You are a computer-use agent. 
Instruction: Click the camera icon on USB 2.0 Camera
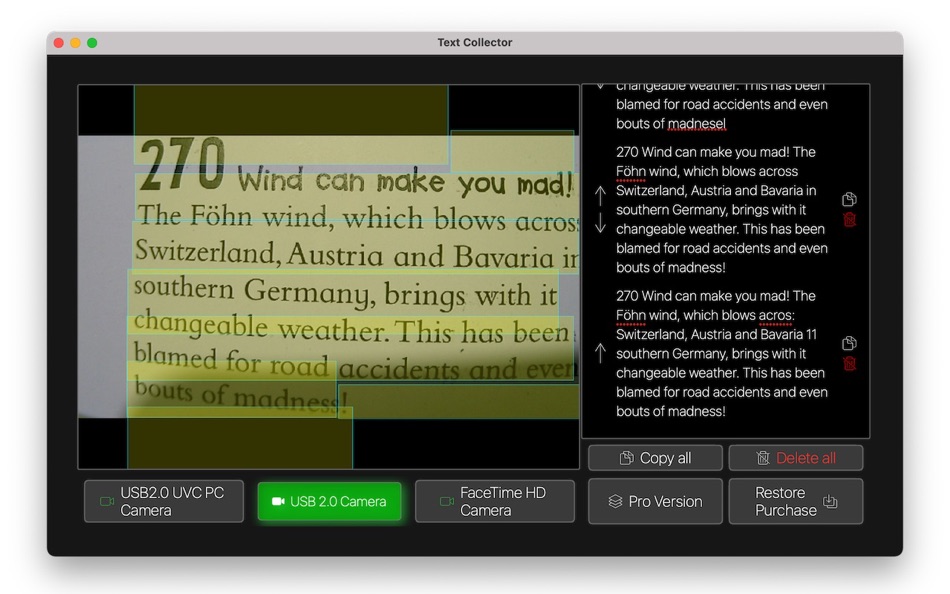(x=278, y=501)
